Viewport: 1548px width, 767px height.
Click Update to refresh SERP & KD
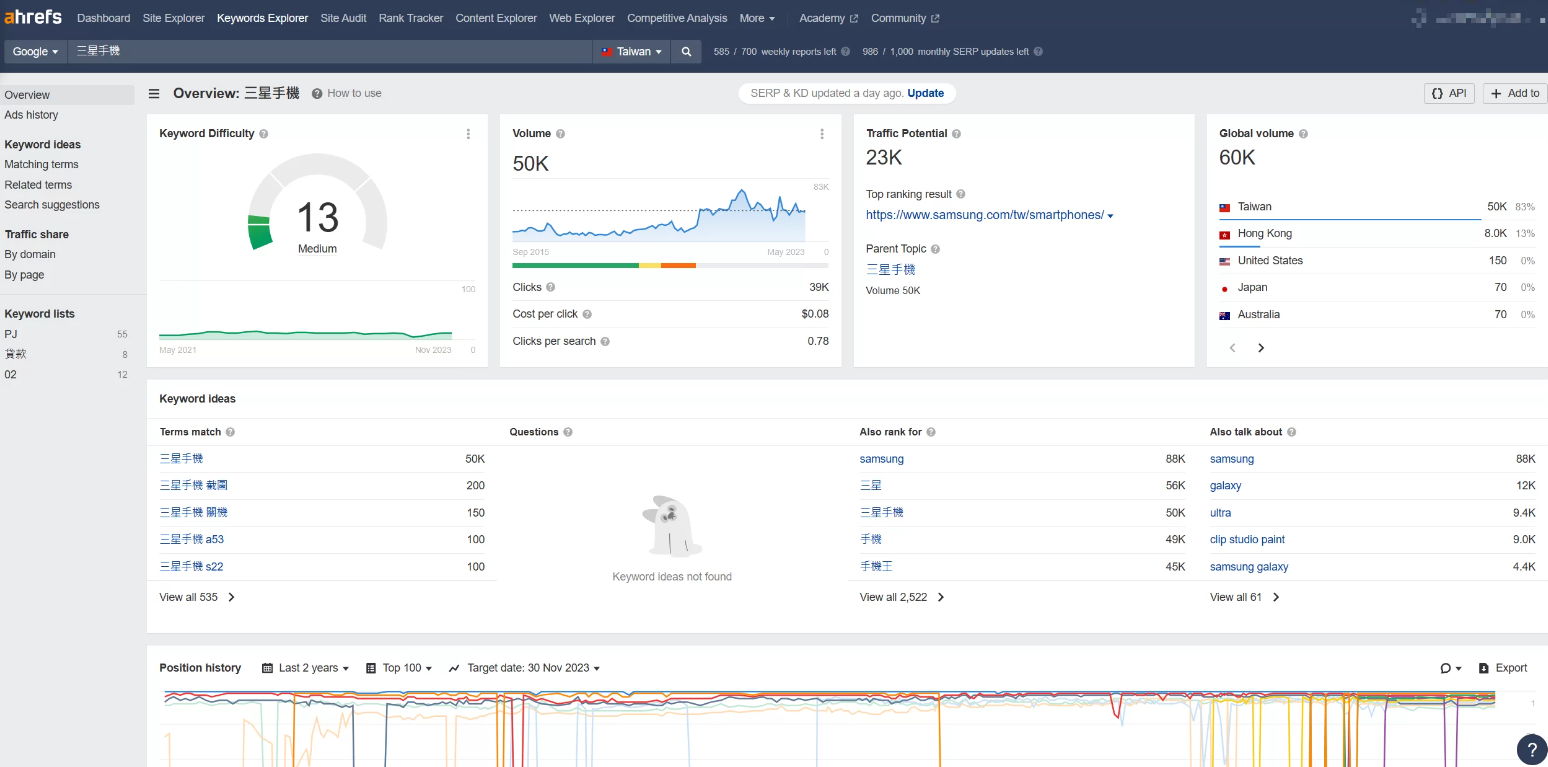click(x=925, y=93)
